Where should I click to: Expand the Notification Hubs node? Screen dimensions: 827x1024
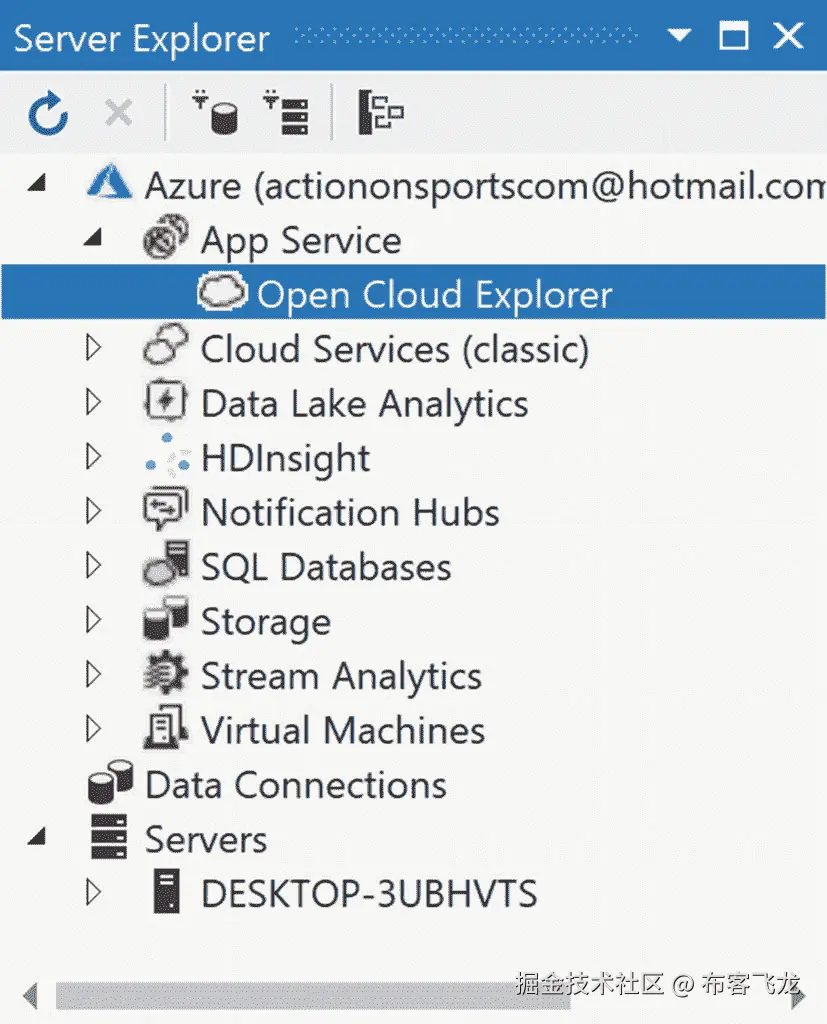point(93,511)
